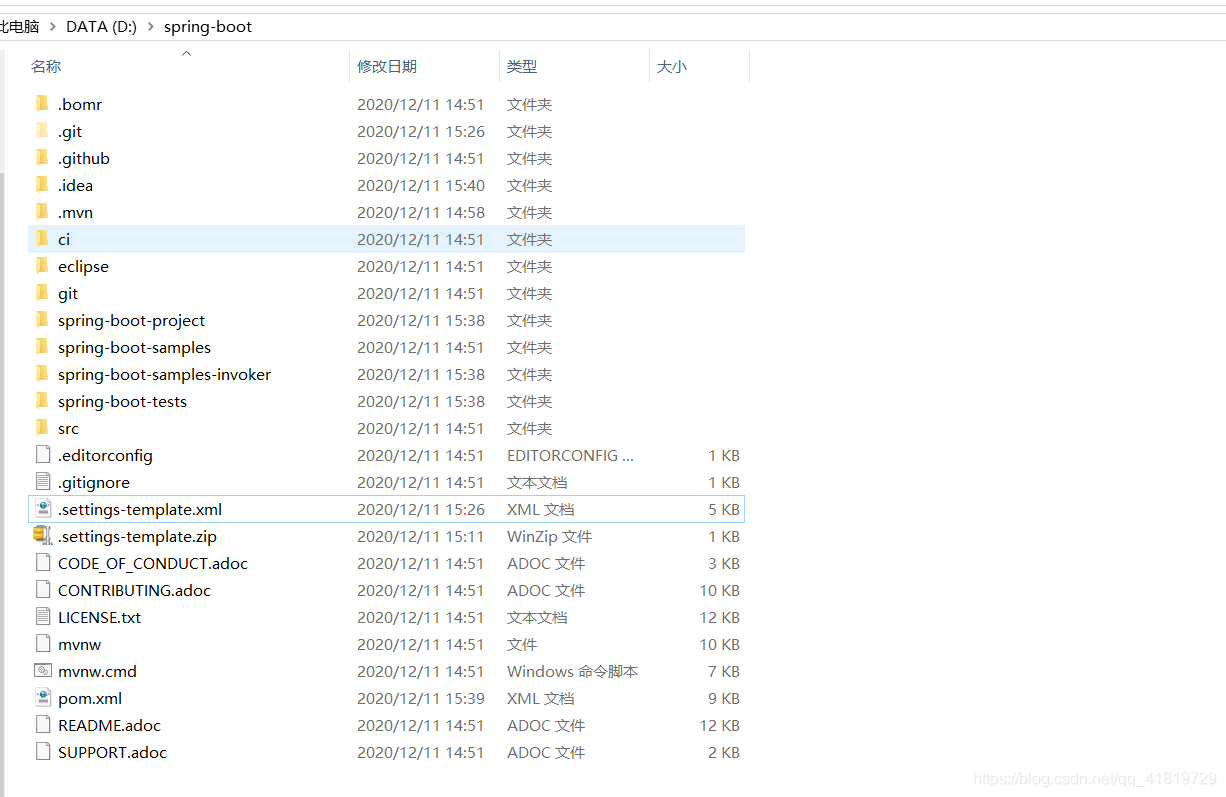
Task: Click the spring-boot-samples folder icon
Action: point(42,347)
